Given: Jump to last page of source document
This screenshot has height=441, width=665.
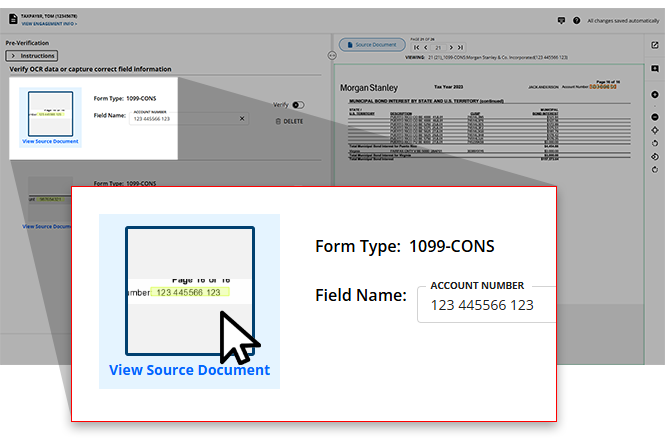Looking at the screenshot, I should click(460, 47).
